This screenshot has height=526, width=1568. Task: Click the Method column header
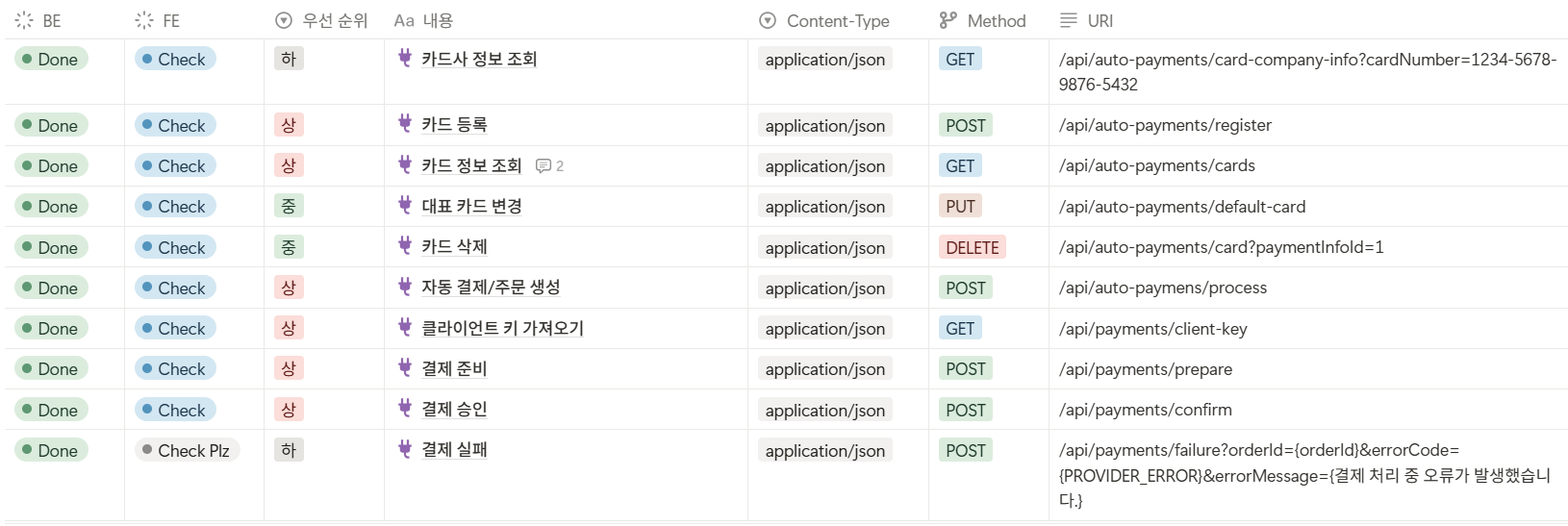pos(982,20)
